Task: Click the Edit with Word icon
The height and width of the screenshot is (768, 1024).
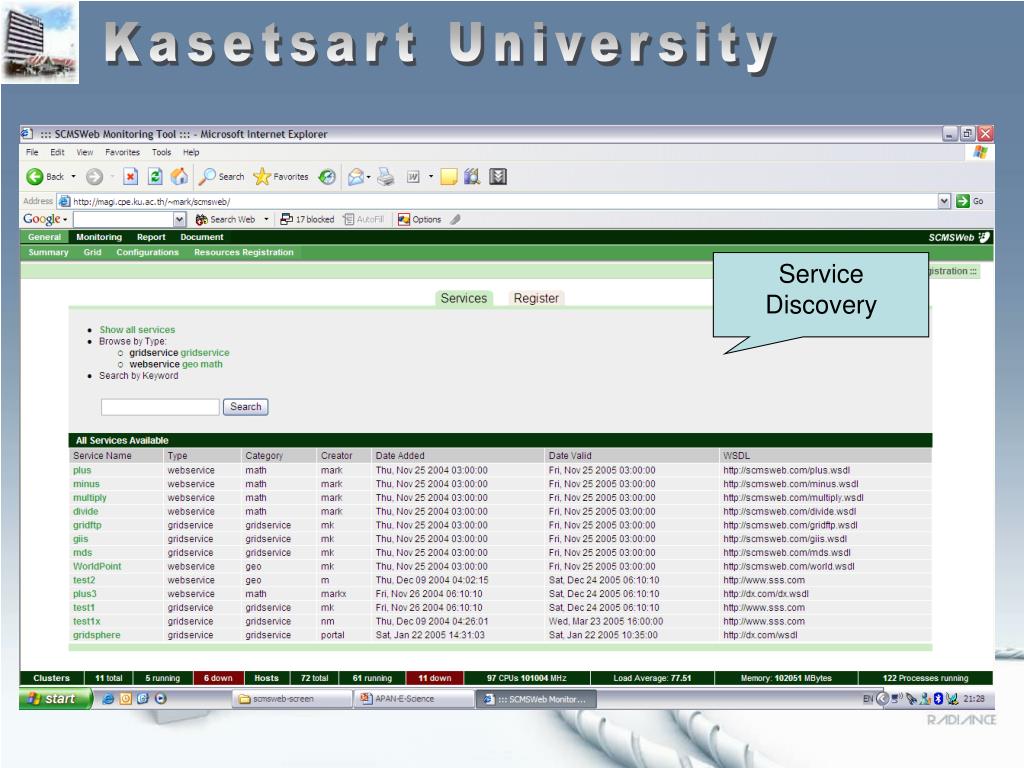Action: (x=413, y=176)
